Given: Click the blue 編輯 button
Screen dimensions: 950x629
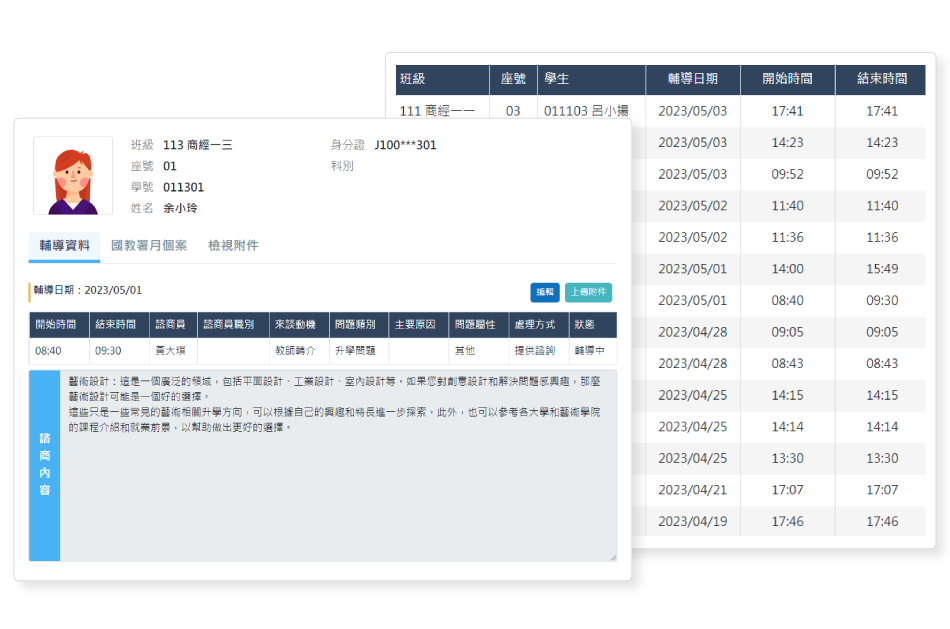Looking at the screenshot, I should click(x=545, y=292).
